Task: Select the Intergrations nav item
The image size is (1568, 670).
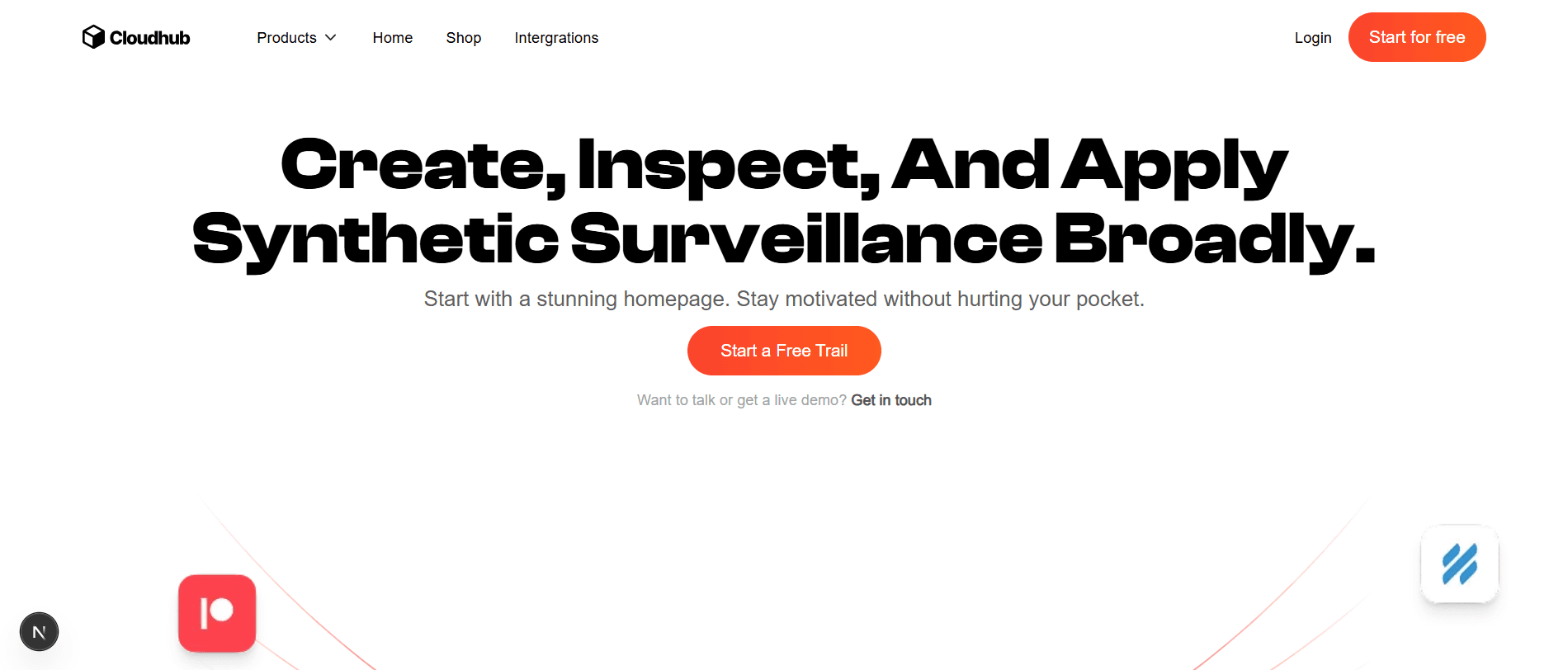Action: point(556,38)
